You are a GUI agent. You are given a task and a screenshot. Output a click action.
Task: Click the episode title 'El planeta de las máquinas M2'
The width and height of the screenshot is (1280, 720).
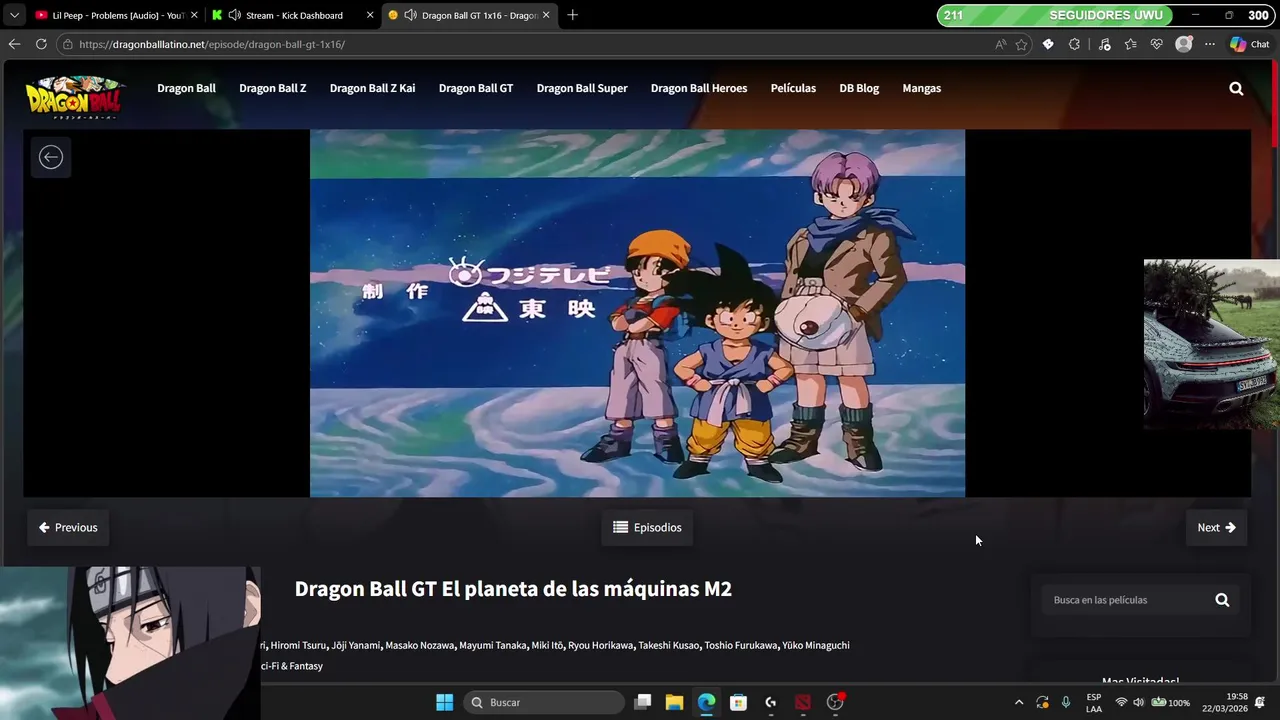(586, 589)
